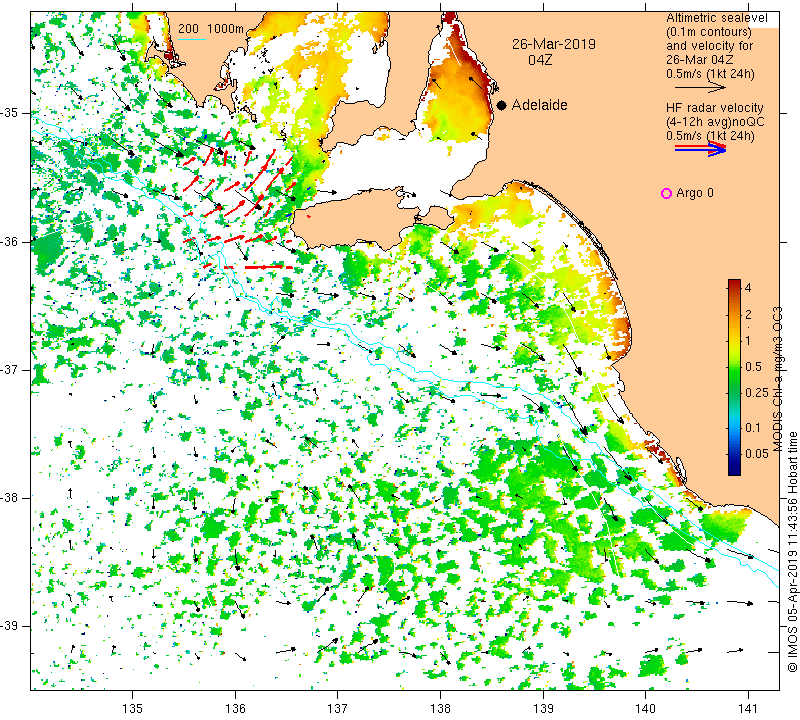Click the black Adelaide city marker dot

[502, 105]
